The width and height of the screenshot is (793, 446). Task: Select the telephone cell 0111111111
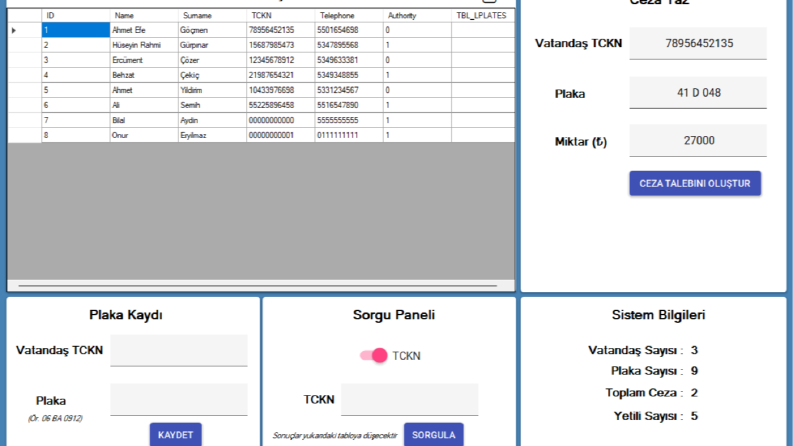[x=348, y=136]
